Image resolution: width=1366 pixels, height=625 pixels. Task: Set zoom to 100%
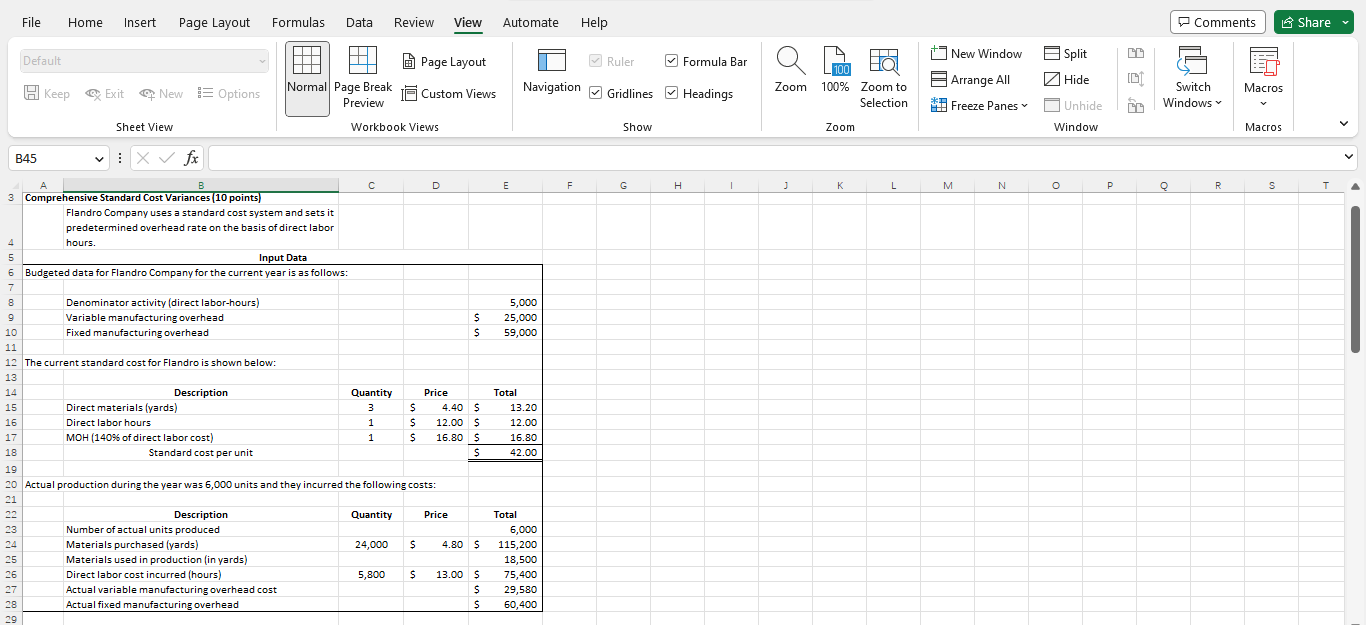[x=835, y=72]
